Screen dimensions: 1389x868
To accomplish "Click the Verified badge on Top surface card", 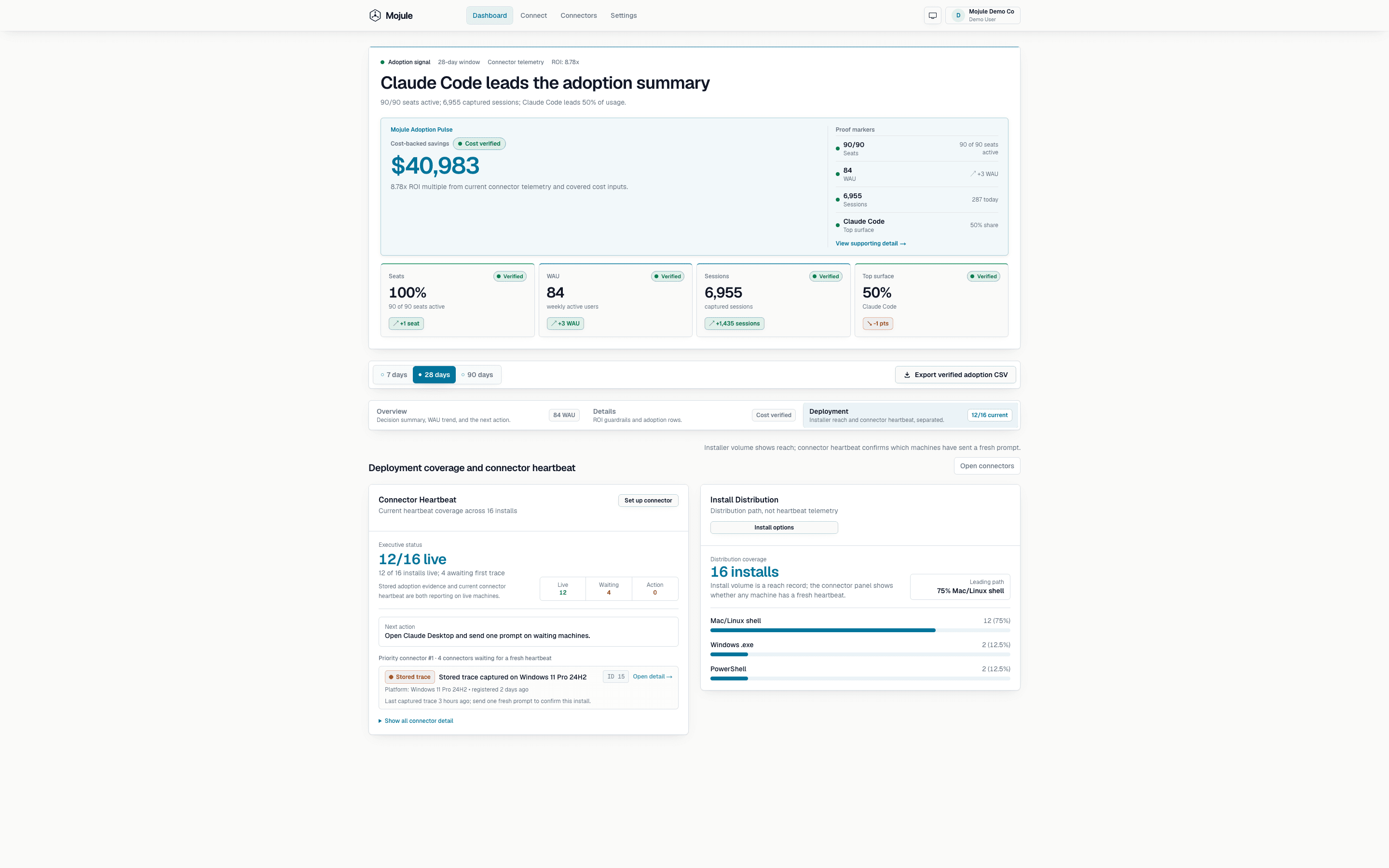I will pos(984,277).
